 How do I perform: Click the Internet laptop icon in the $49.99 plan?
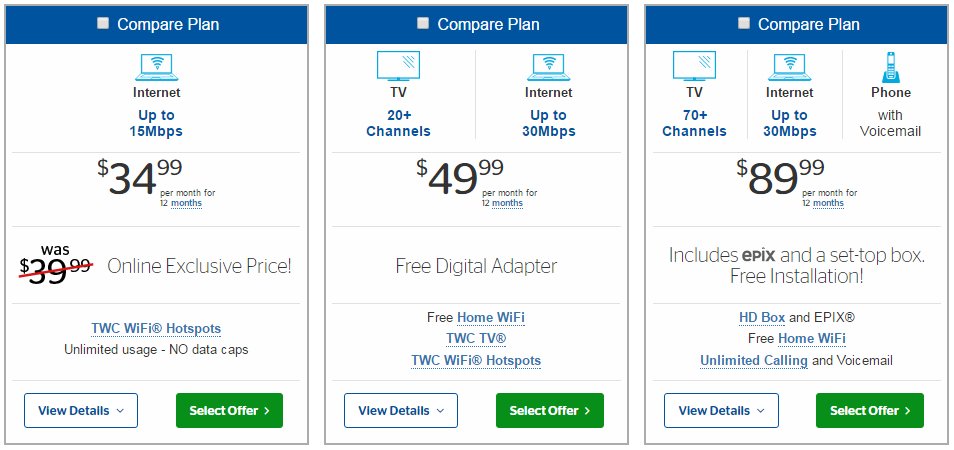point(548,67)
